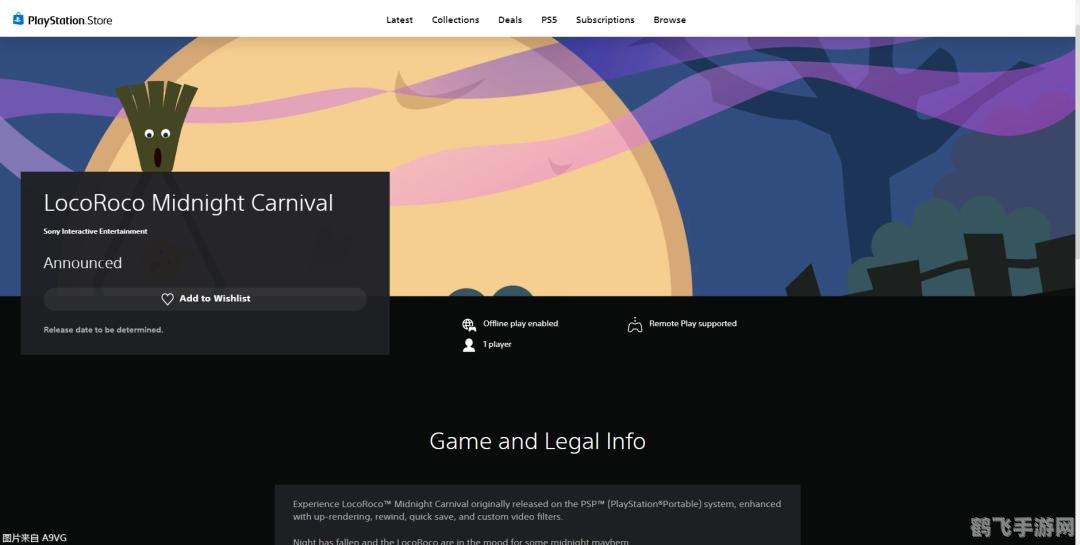Screen dimensions: 1080x545
Task: Click the Sony Interactive Entertainment publisher name
Action: tap(95, 231)
